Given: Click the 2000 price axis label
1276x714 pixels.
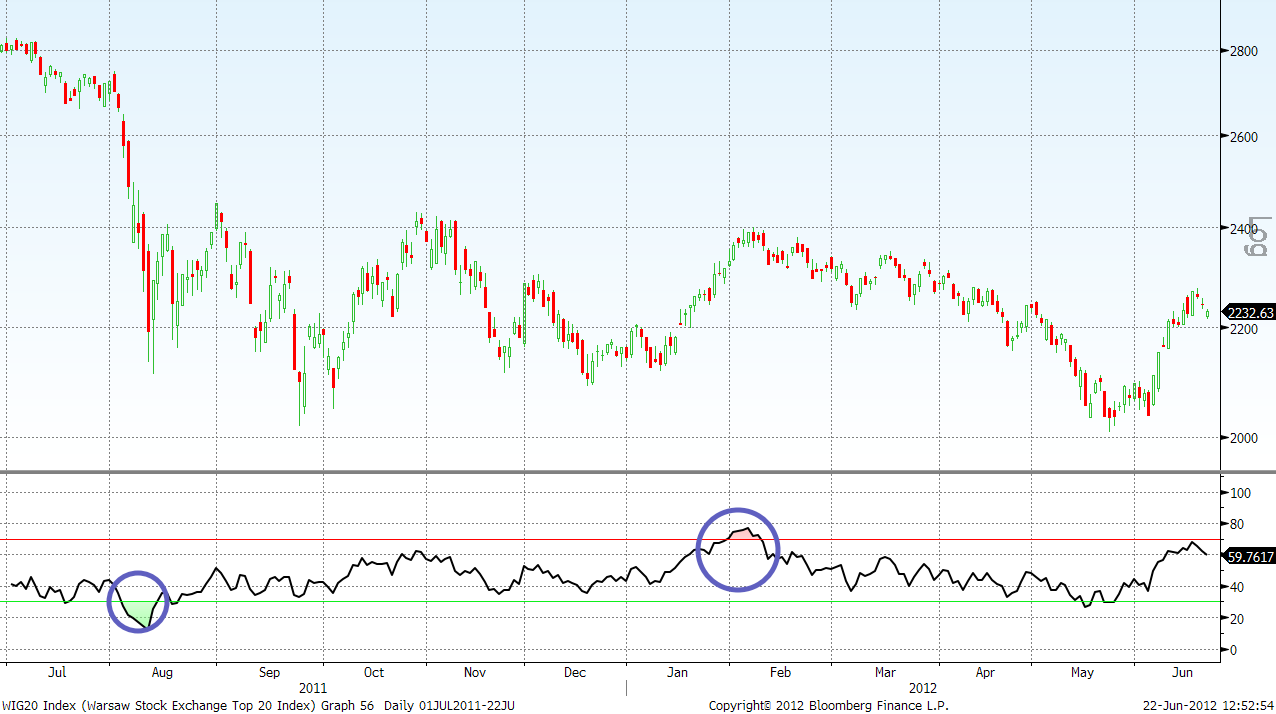Looking at the screenshot, I should point(1244,438).
